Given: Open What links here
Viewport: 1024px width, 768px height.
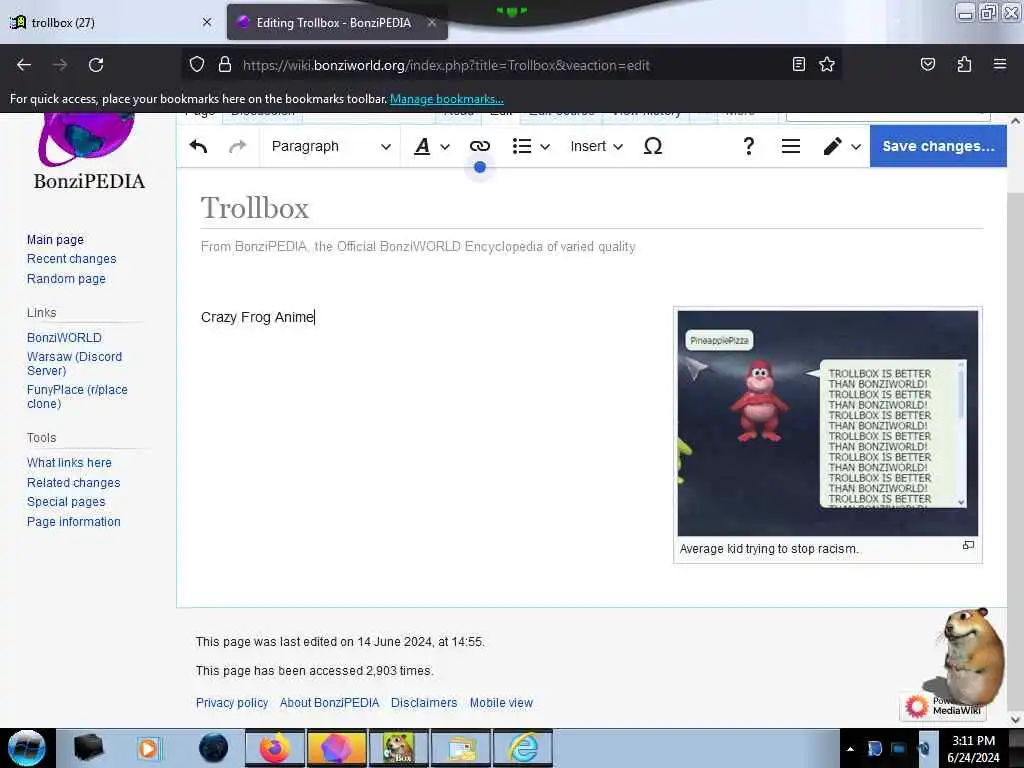Looking at the screenshot, I should [x=69, y=462].
